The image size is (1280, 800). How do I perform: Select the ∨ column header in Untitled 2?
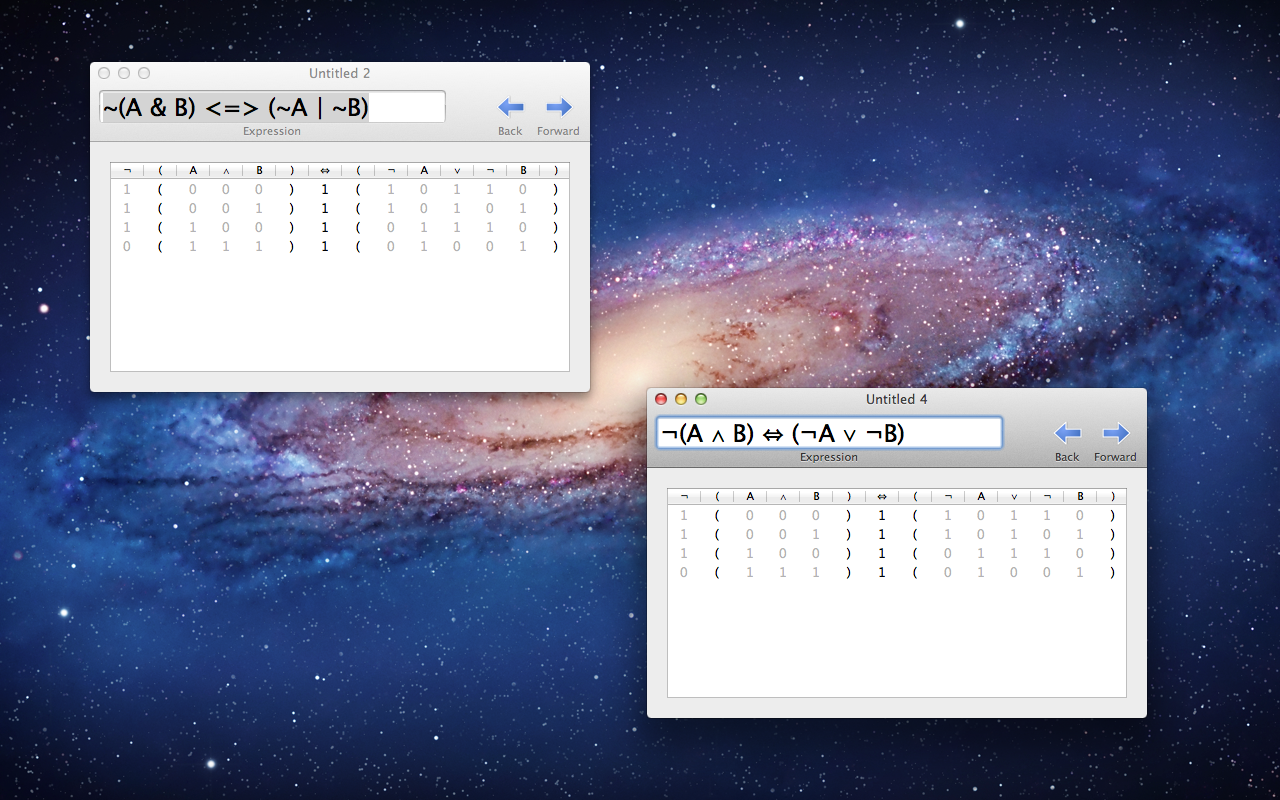457,170
